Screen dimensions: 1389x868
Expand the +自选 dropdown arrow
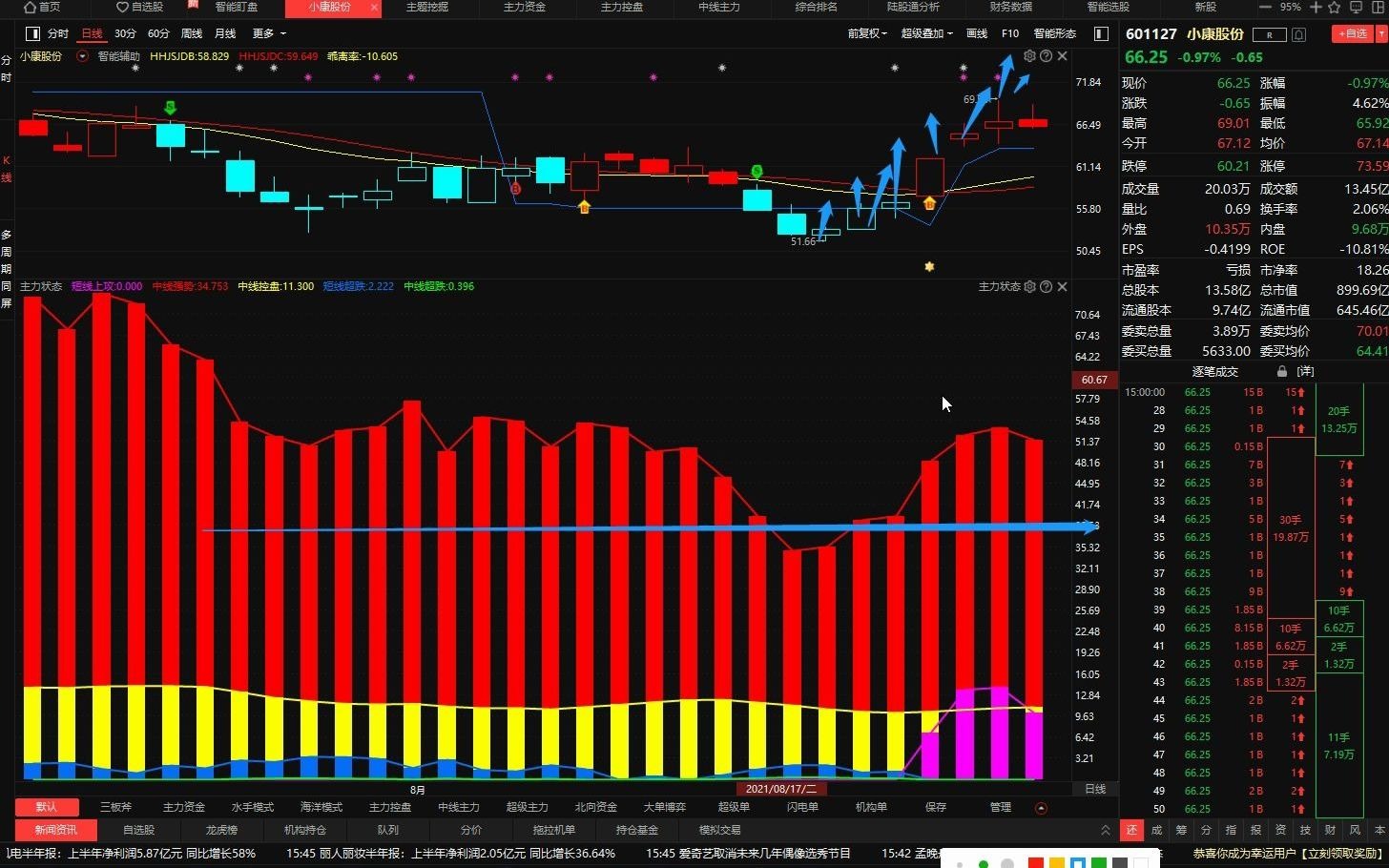[x=1381, y=33]
